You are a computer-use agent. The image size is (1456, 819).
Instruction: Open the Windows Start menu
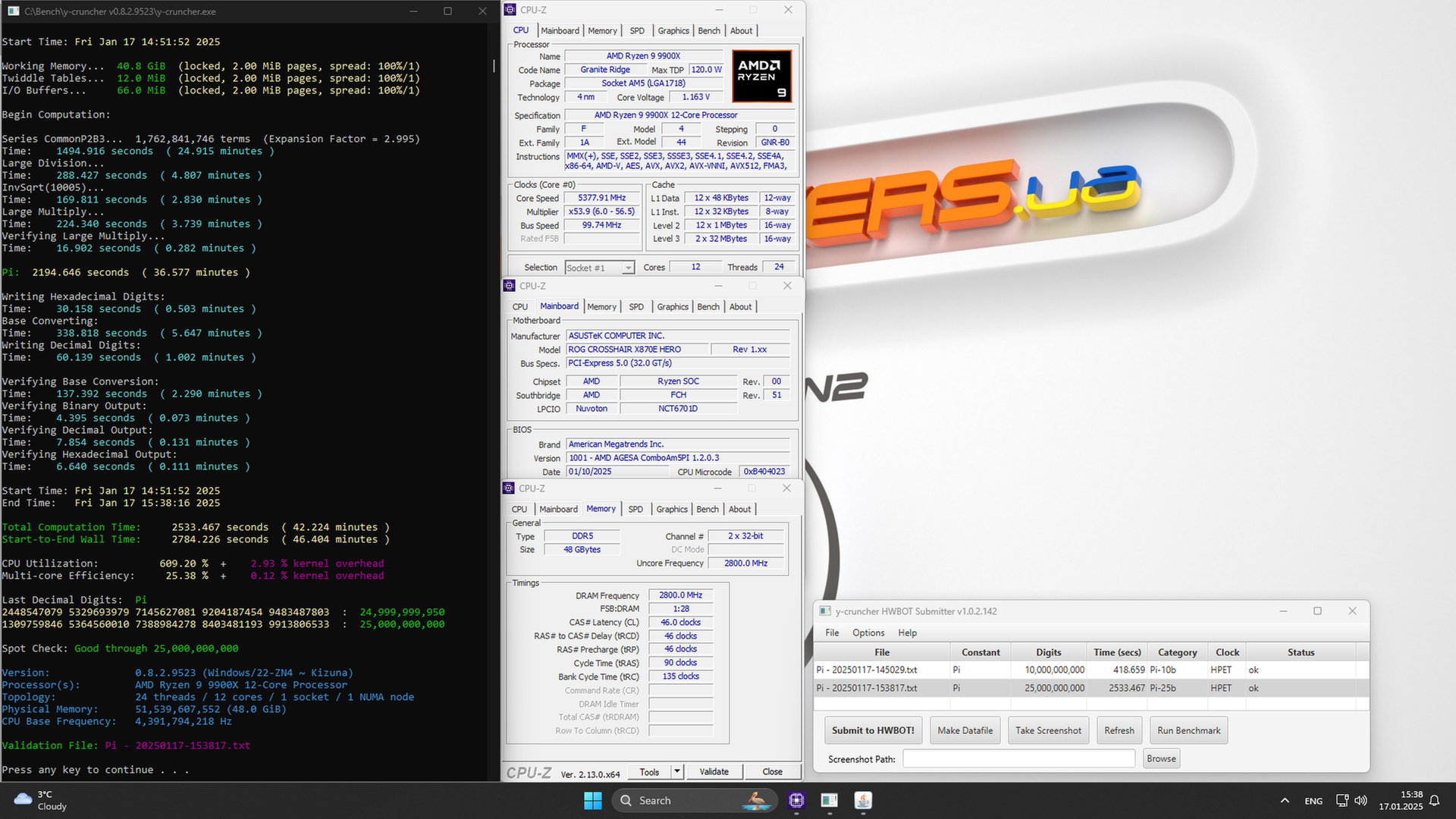pos(592,800)
